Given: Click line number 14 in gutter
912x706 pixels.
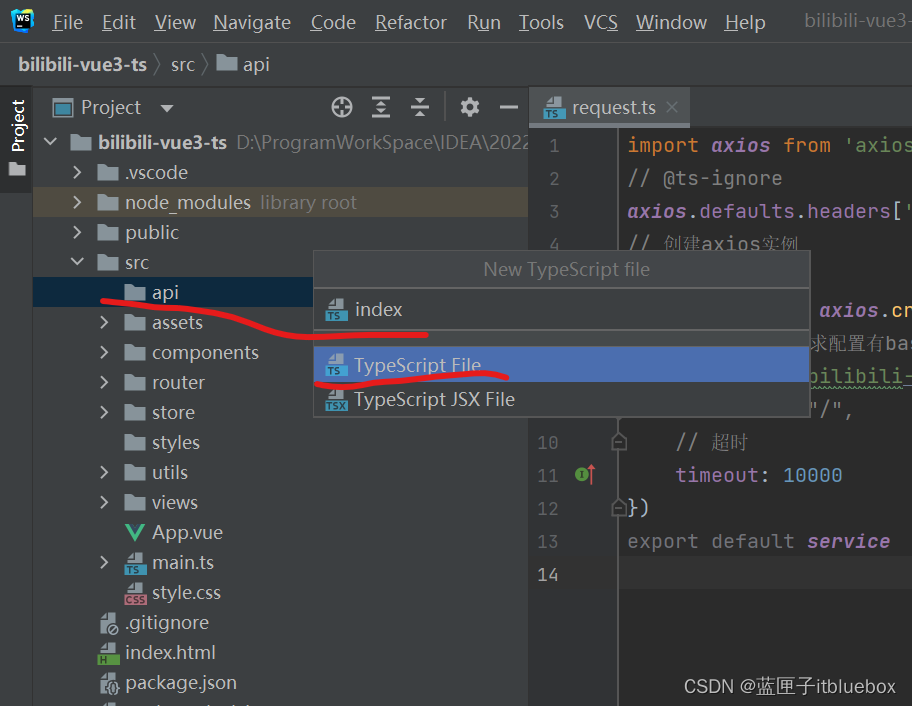Looking at the screenshot, I should click(x=547, y=575).
